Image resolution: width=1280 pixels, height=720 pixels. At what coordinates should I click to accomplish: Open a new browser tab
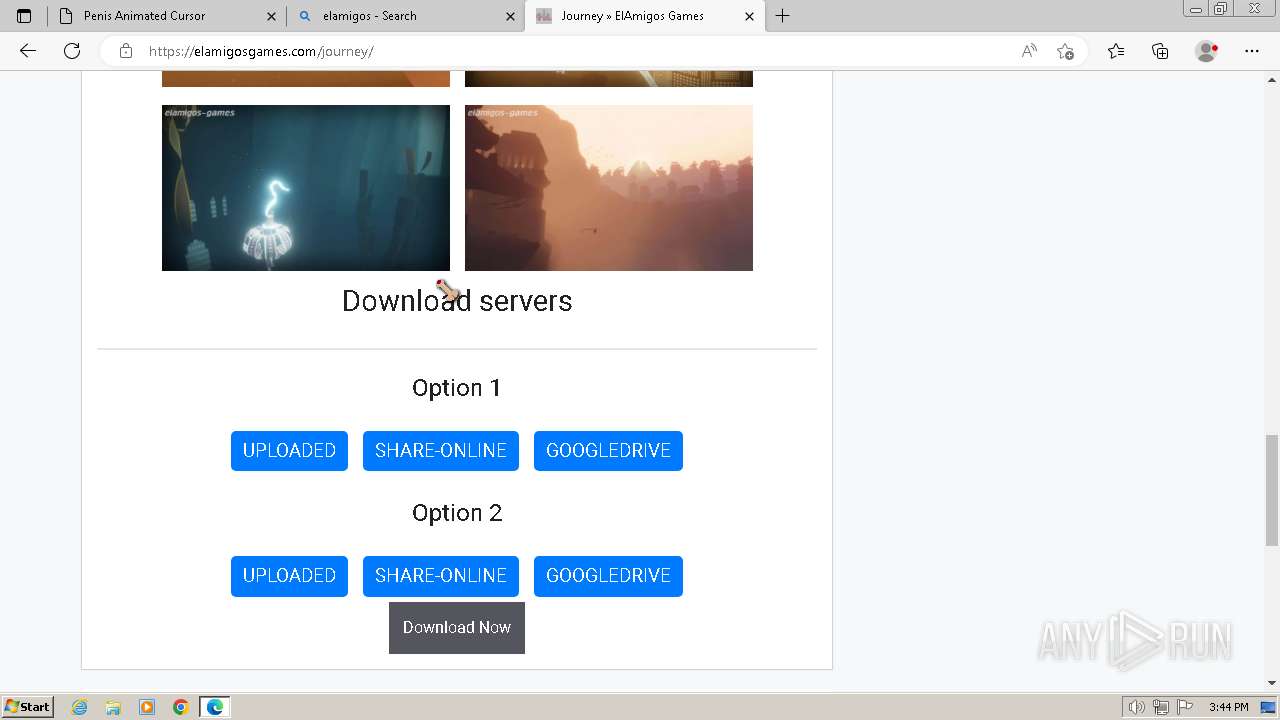point(783,16)
